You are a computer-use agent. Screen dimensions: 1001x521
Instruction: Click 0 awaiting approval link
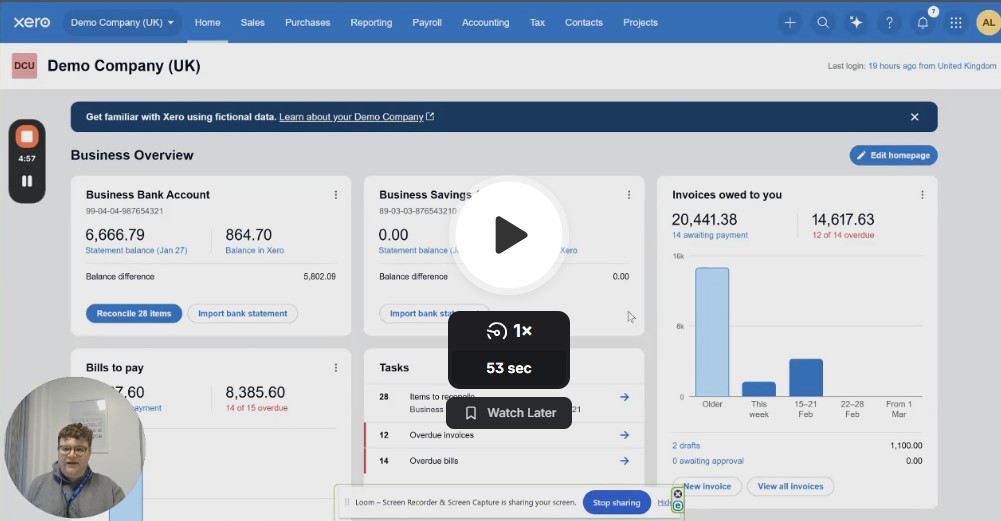tap(708, 461)
